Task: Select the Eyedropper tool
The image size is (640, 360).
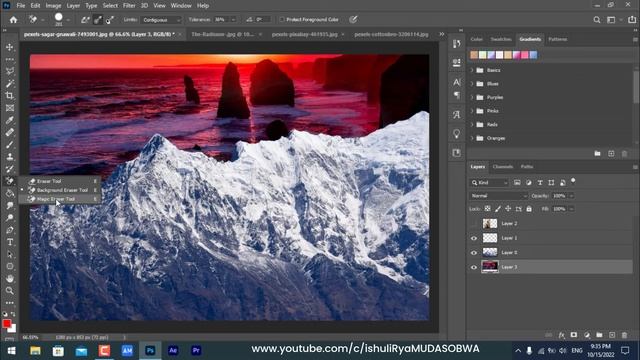Action: point(9,120)
